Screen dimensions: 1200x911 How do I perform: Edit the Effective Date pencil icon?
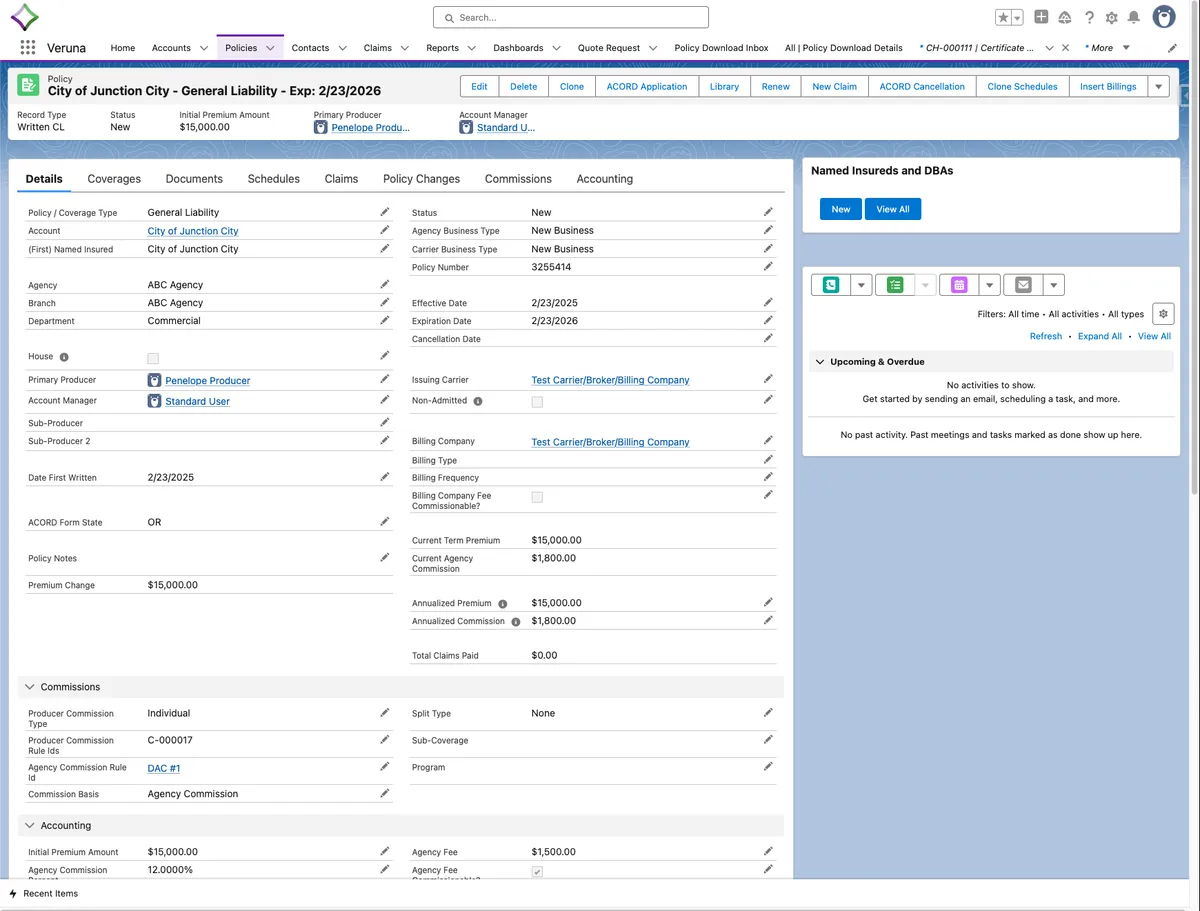click(768, 302)
